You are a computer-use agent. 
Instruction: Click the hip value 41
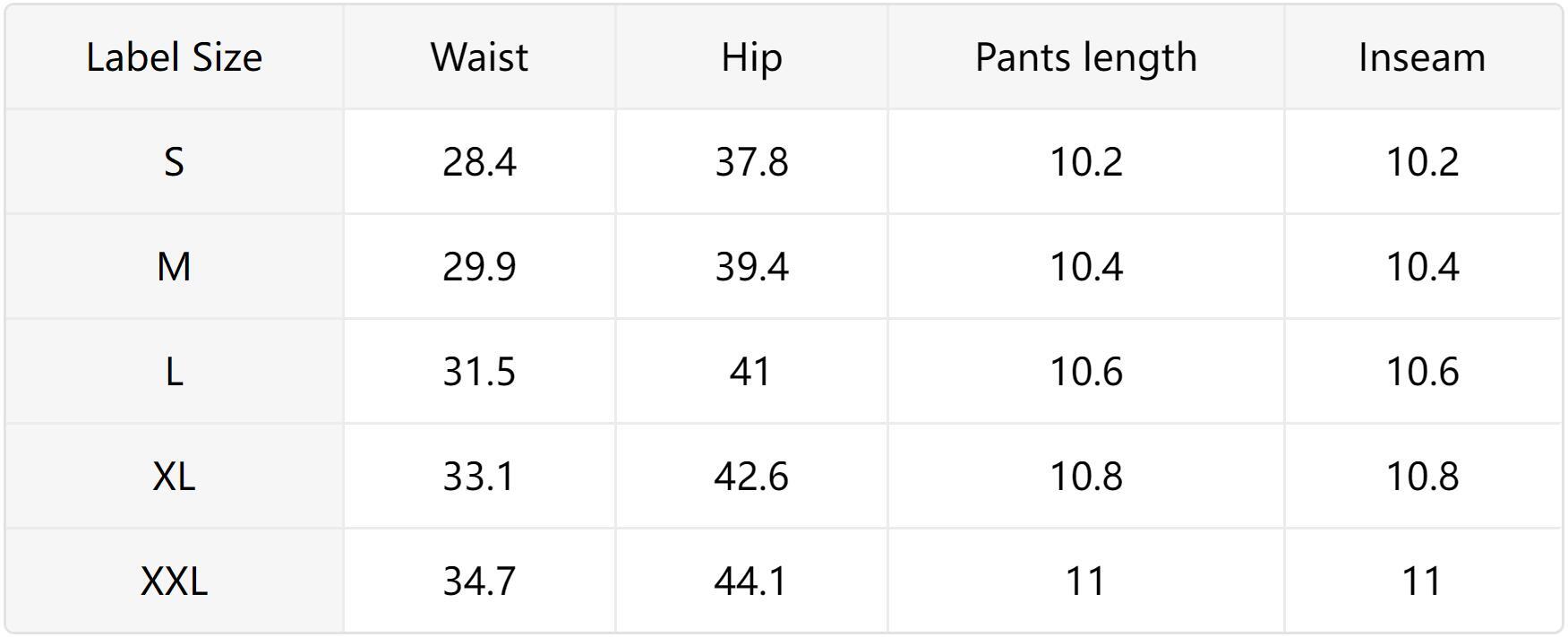[751, 372]
